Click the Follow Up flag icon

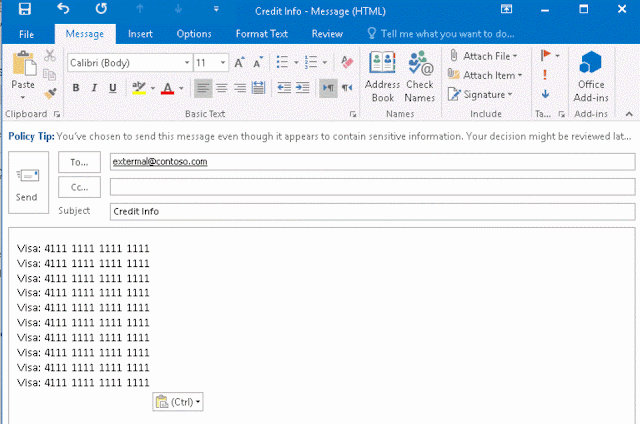[x=546, y=55]
